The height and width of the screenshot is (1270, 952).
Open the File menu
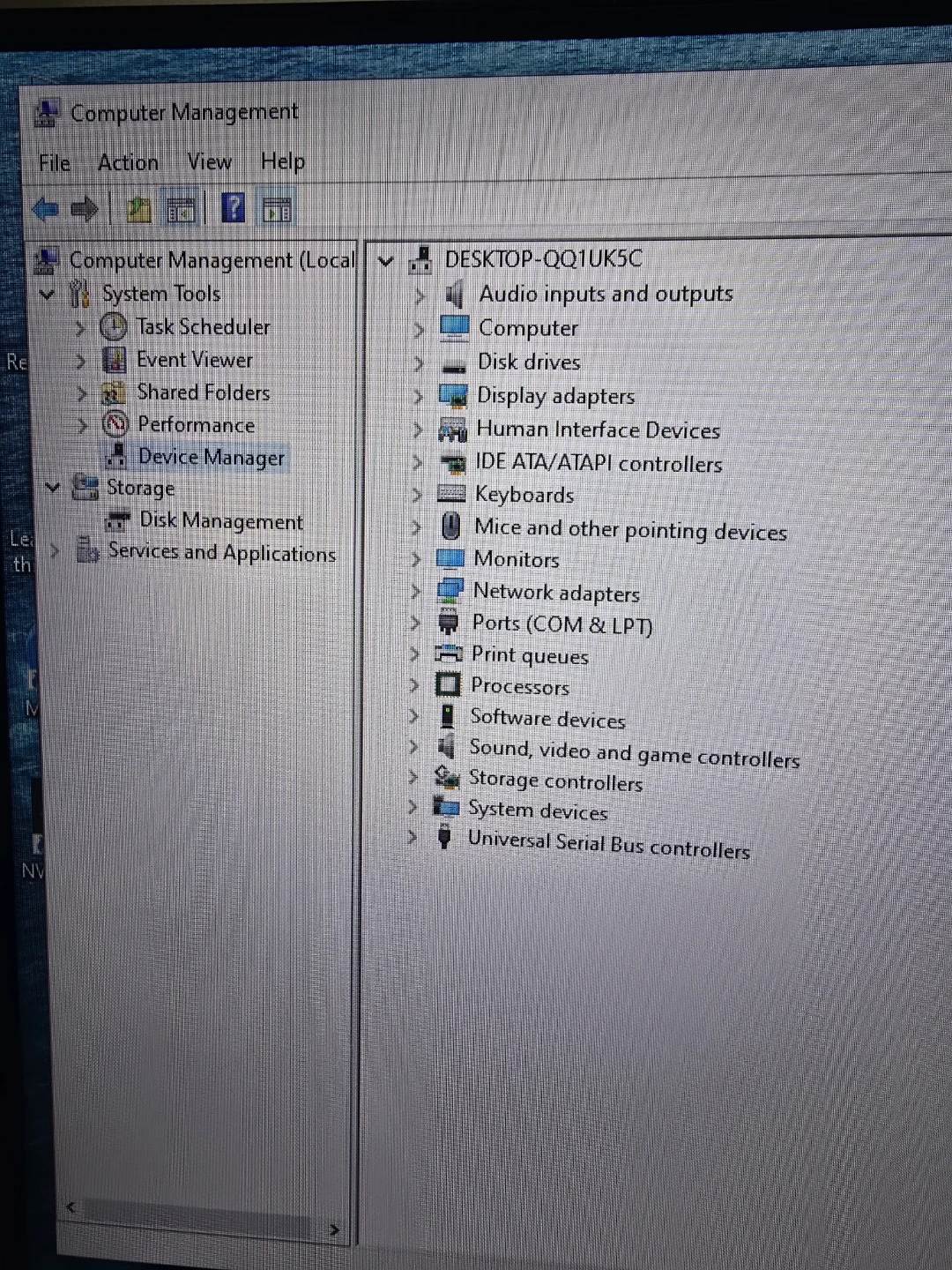point(54,163)
